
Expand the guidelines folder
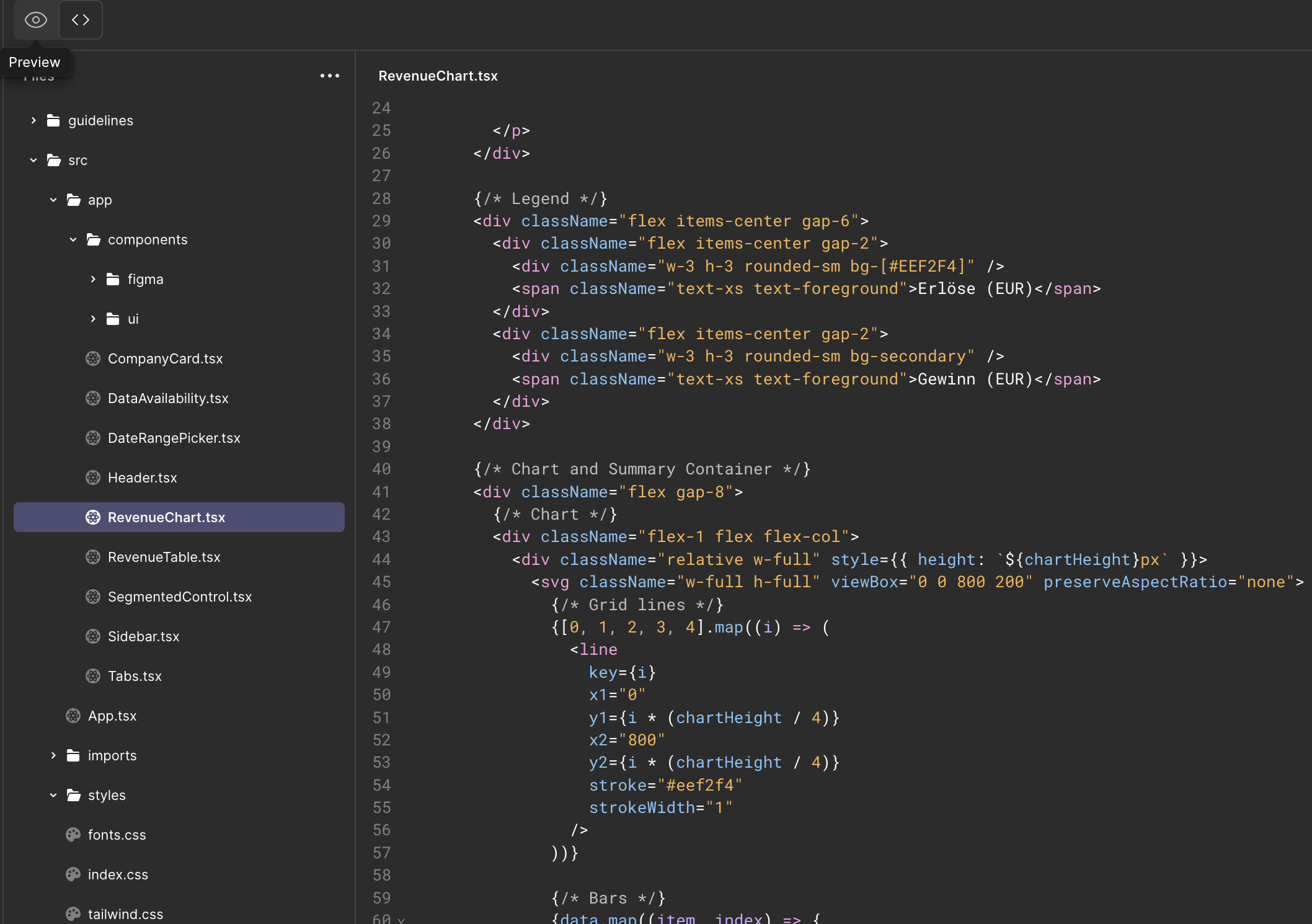click(33, 120)
